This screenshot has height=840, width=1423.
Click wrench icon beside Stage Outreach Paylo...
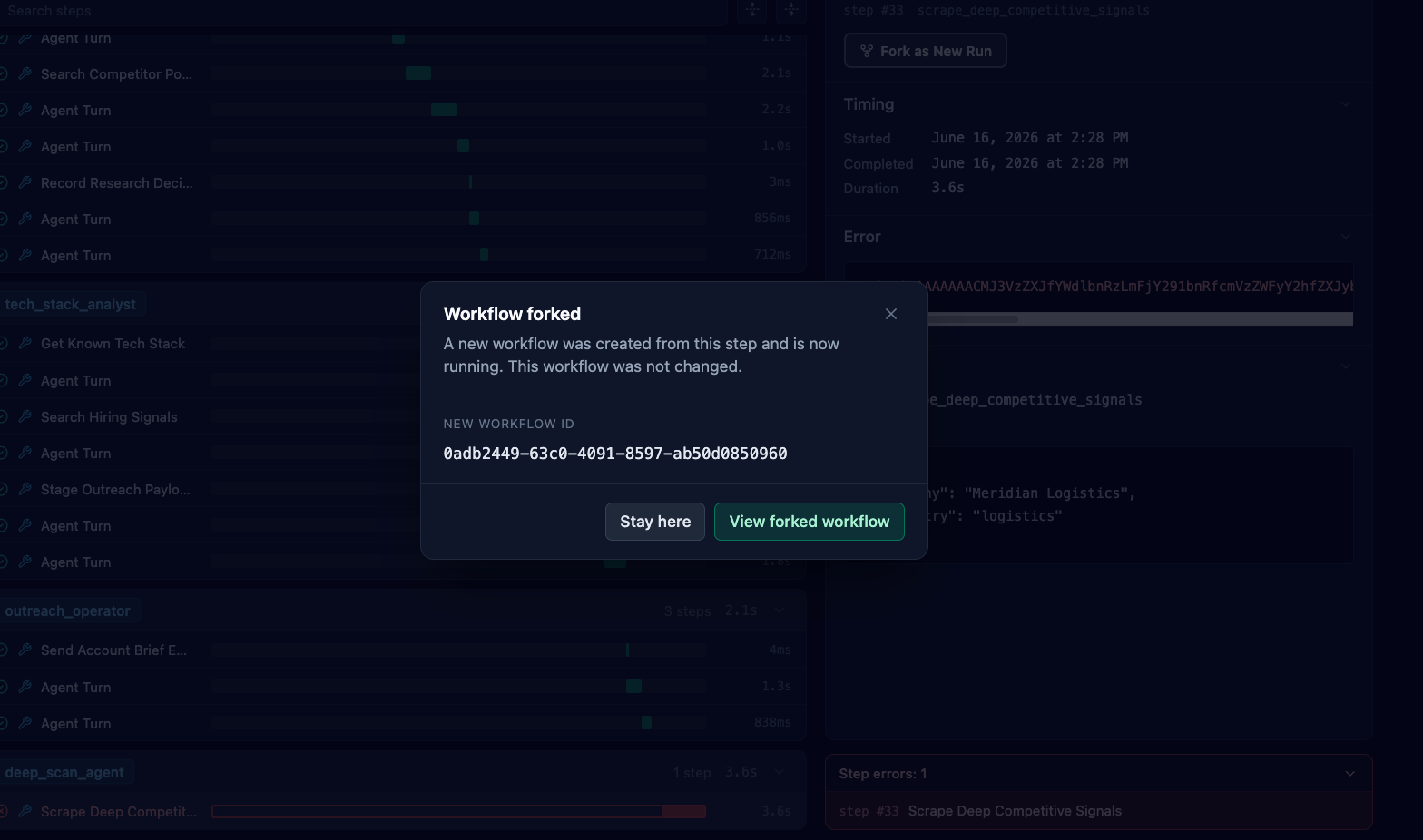tap(25, 489)
